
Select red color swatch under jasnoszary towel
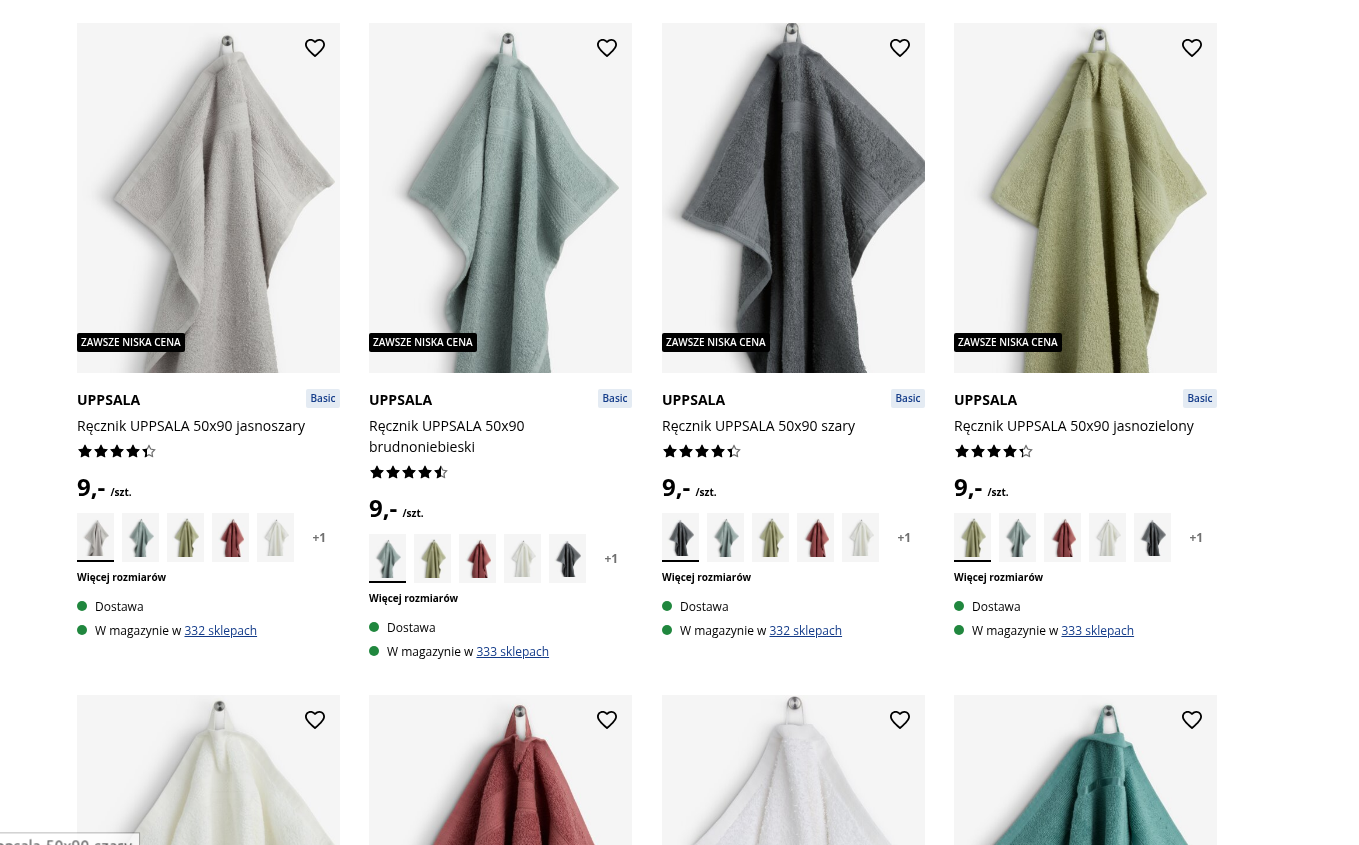coord(230,538)
